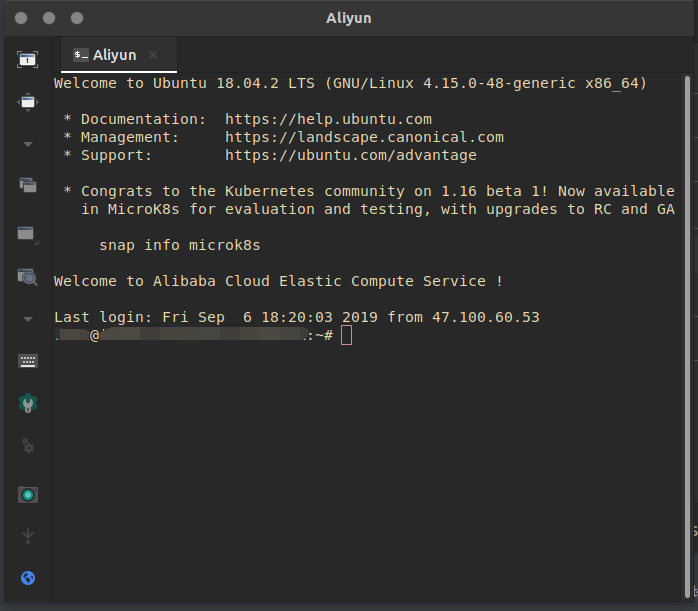Click the https://help.ubuntu.com URL text
The height and width of the screenshot is (611, 698).
(328, 119)
